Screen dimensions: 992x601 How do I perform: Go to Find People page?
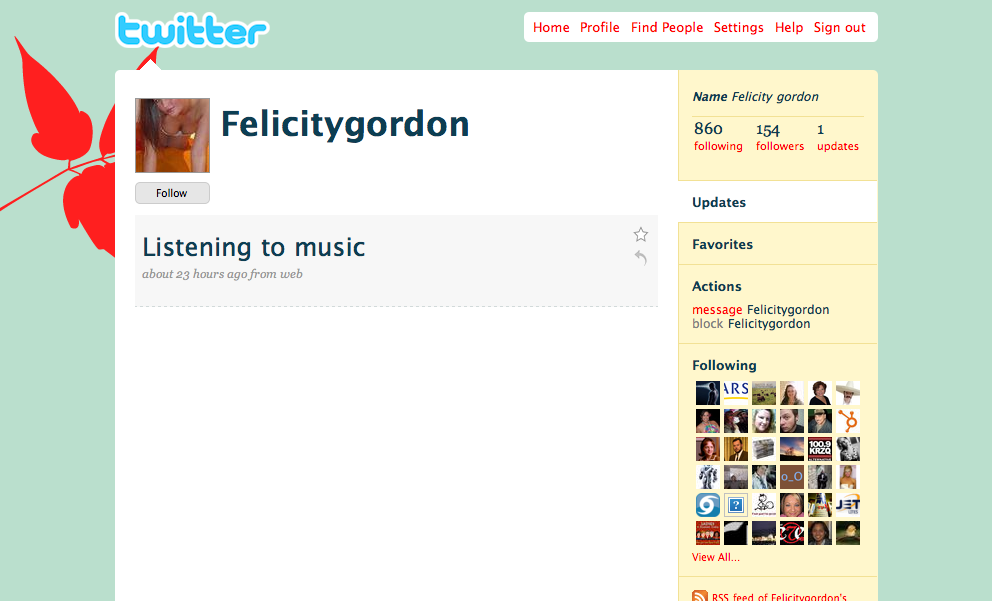click(667, 27)
